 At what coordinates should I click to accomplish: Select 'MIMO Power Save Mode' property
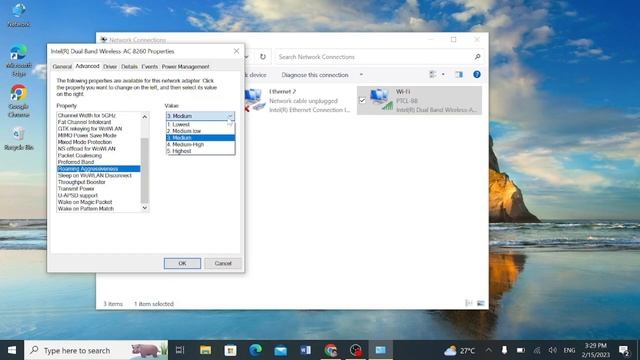98,136
